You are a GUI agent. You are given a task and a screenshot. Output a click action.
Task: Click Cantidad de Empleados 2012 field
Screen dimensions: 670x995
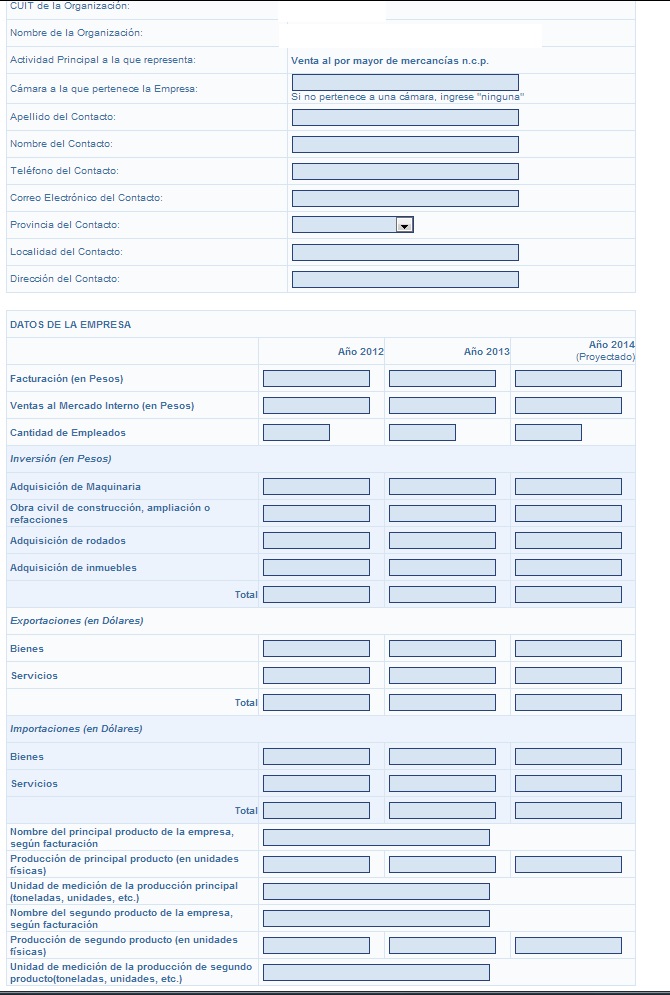[296, 433]
